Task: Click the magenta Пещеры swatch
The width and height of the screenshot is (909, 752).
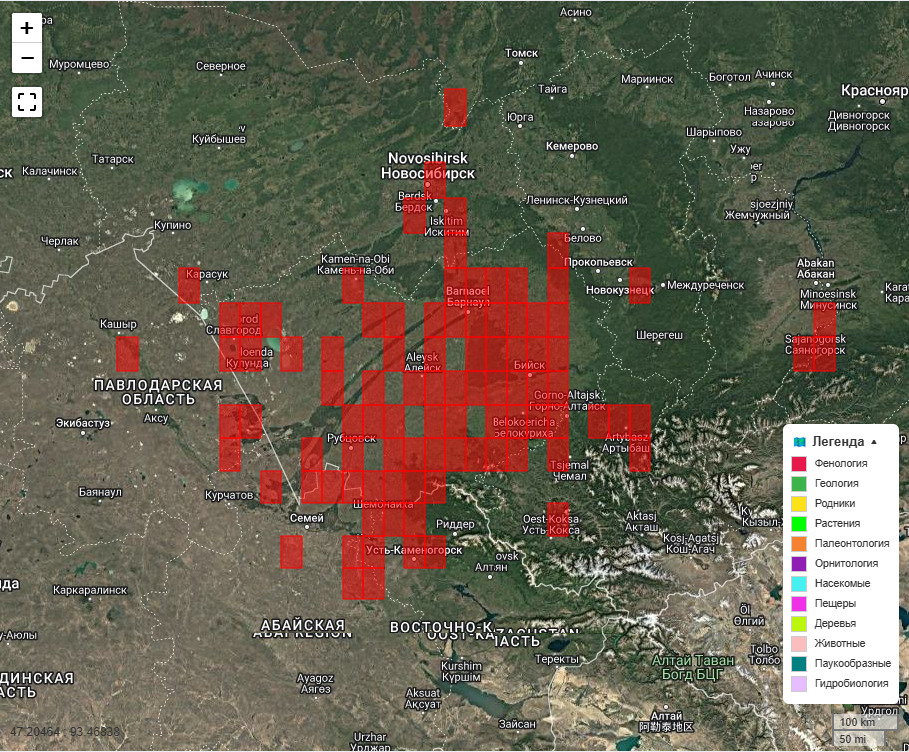Action: 799,604
